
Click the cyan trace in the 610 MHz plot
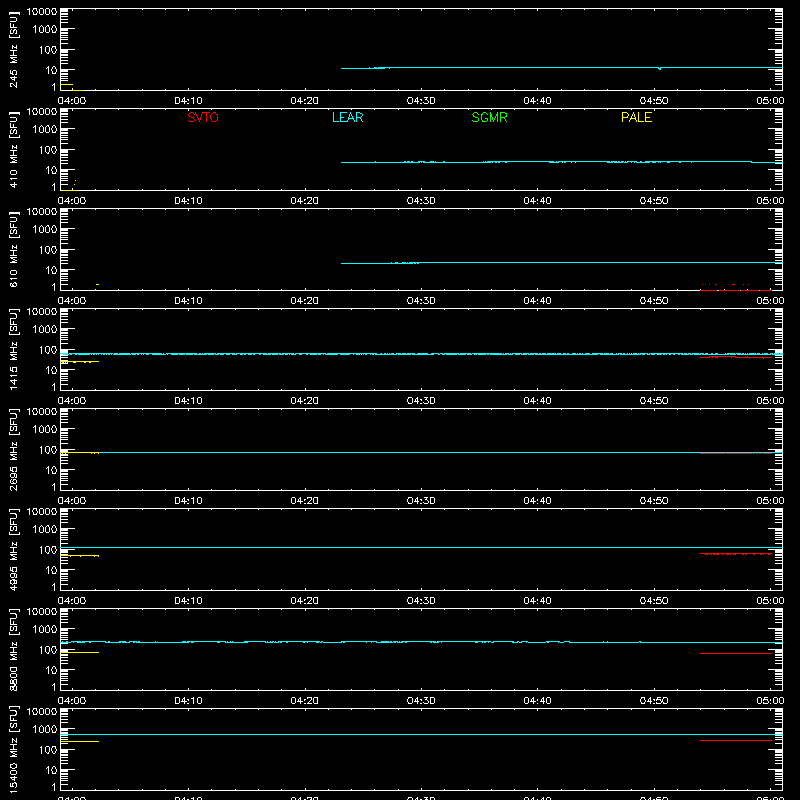(561, 263)
